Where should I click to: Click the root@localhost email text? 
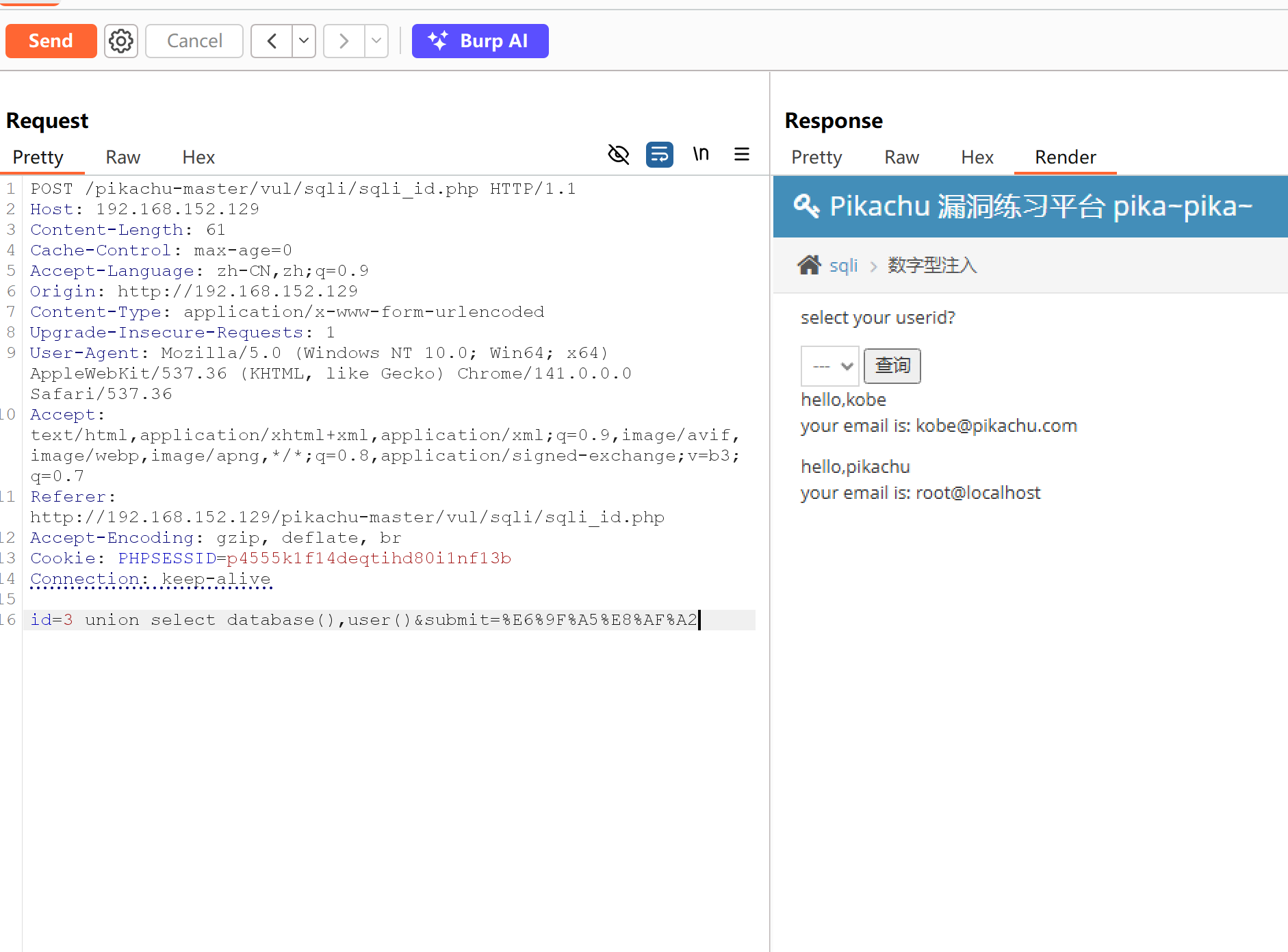(978, 493)
